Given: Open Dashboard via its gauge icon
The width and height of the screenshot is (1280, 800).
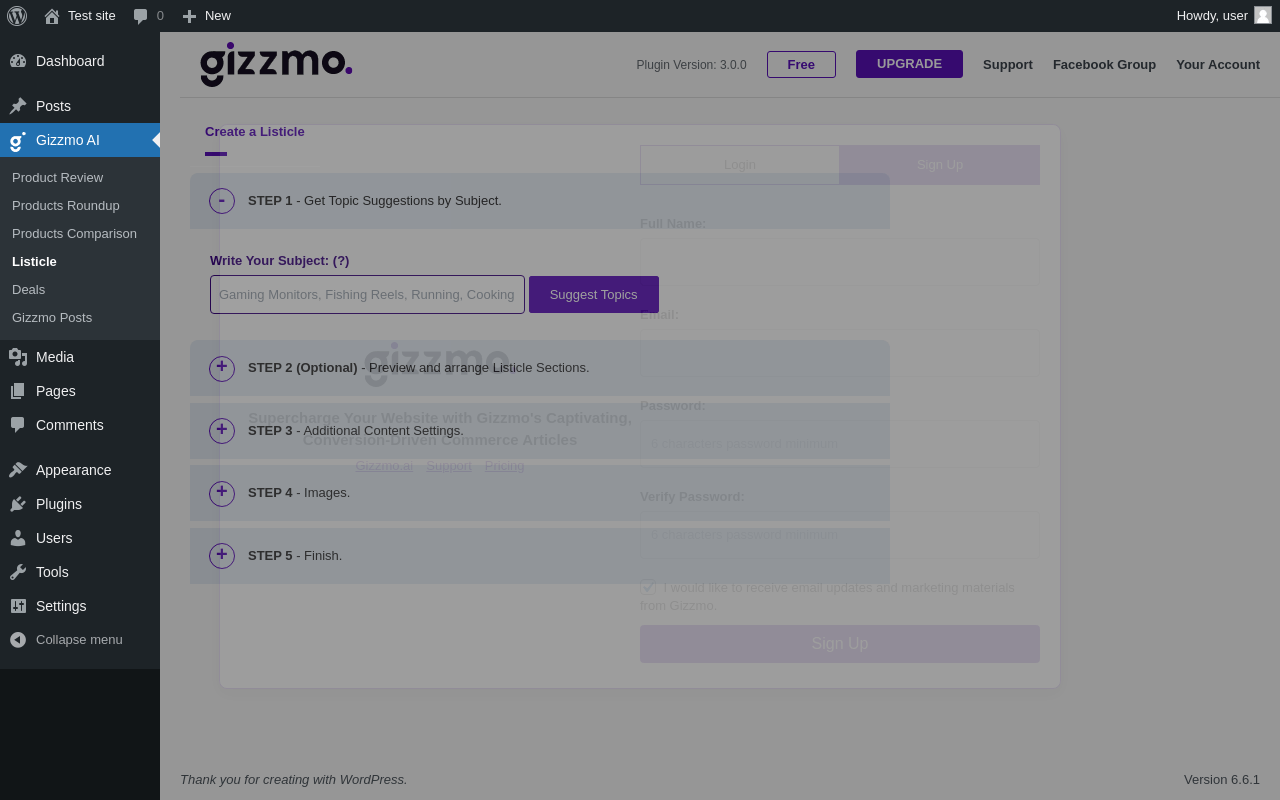Looking at the screenshot, I should tap(18, 61).
